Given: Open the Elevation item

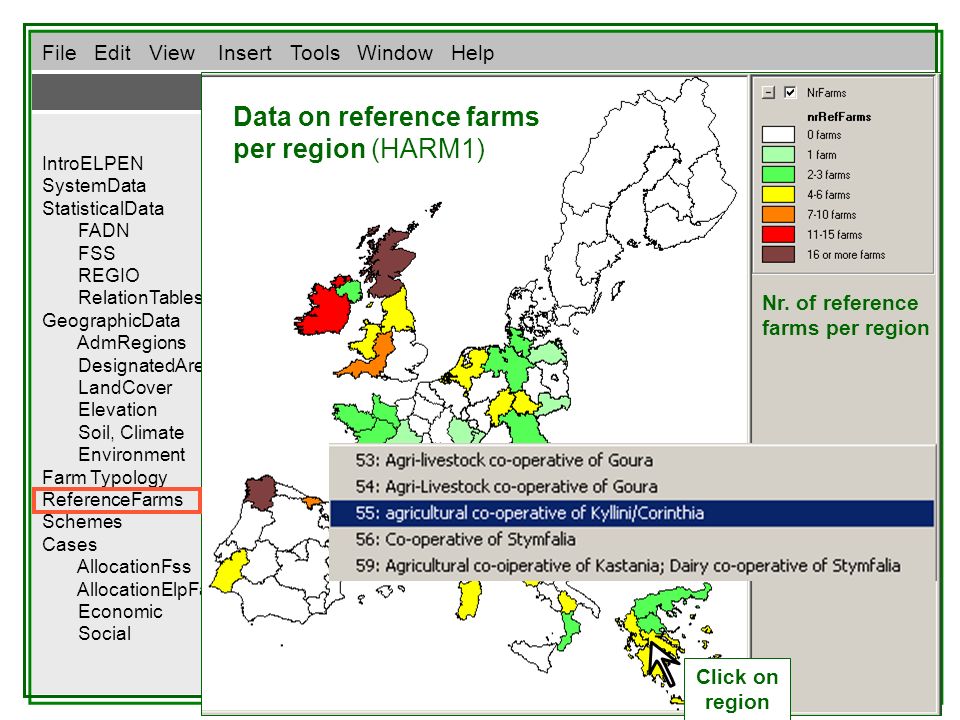Looking at the screenshot, I should (x=117, y=410).
